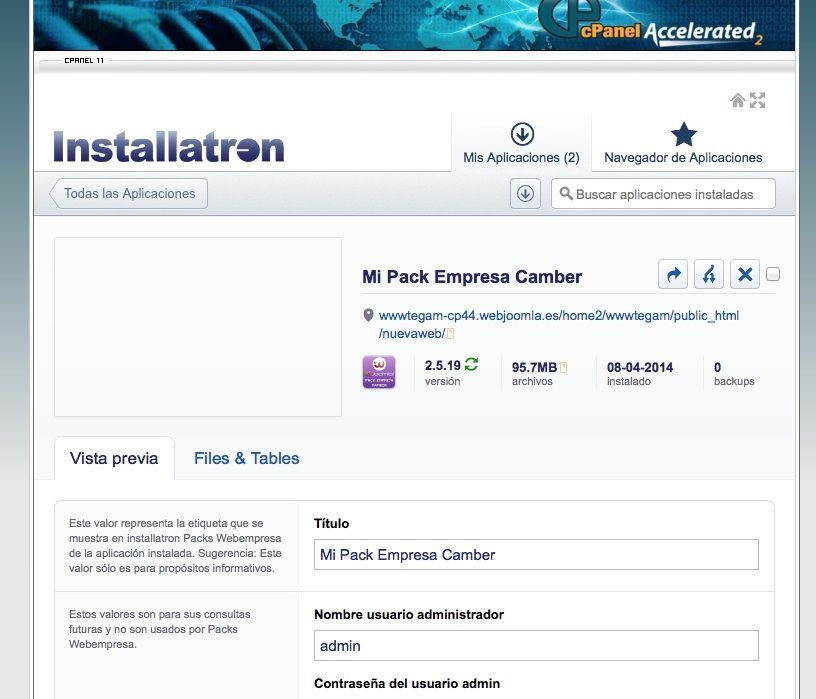Screen dimensions: 816x699
Task: Click the CPANEL 11 label
Action: coord(84,60)
